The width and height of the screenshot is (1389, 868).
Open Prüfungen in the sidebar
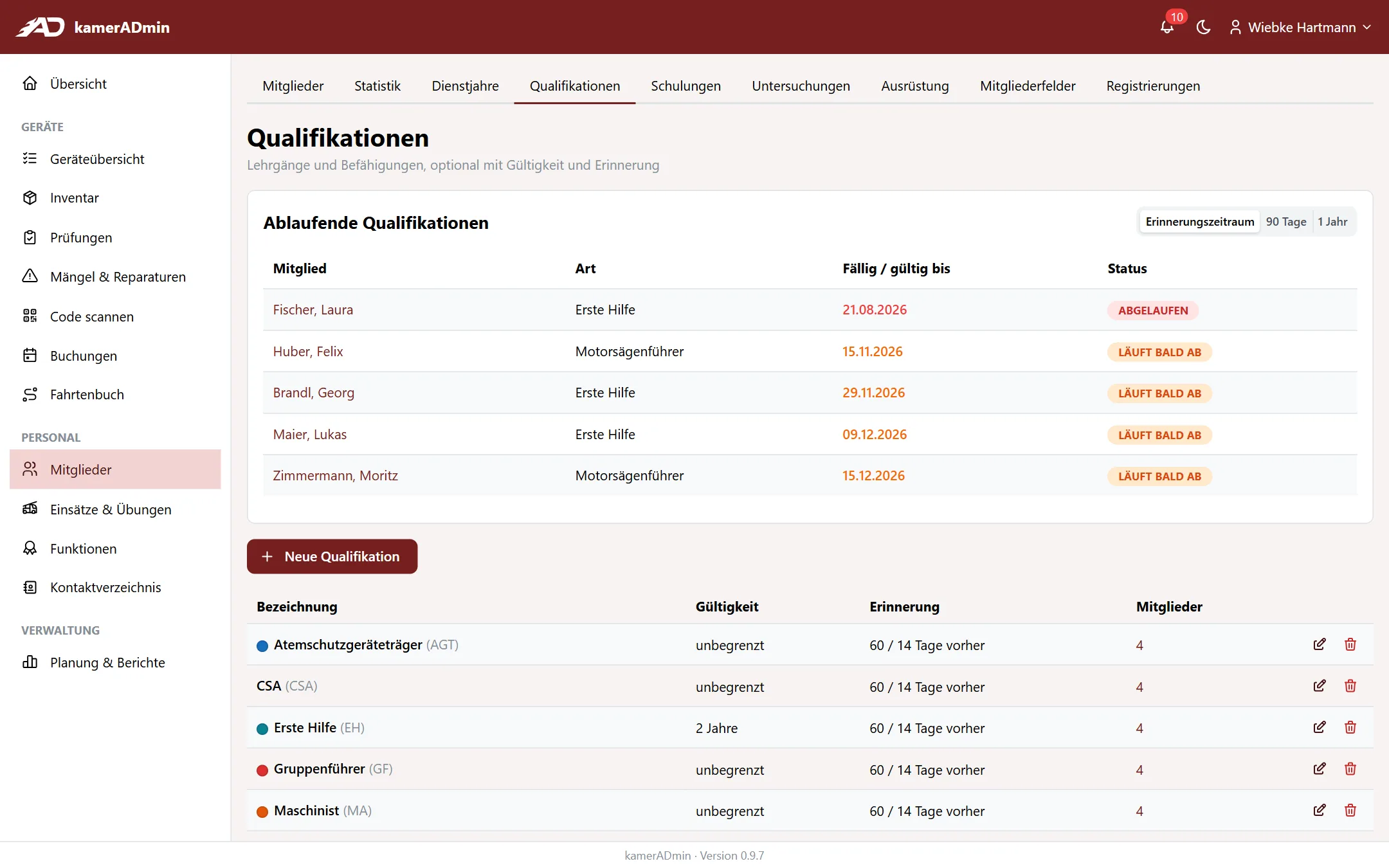pos(115,237)
